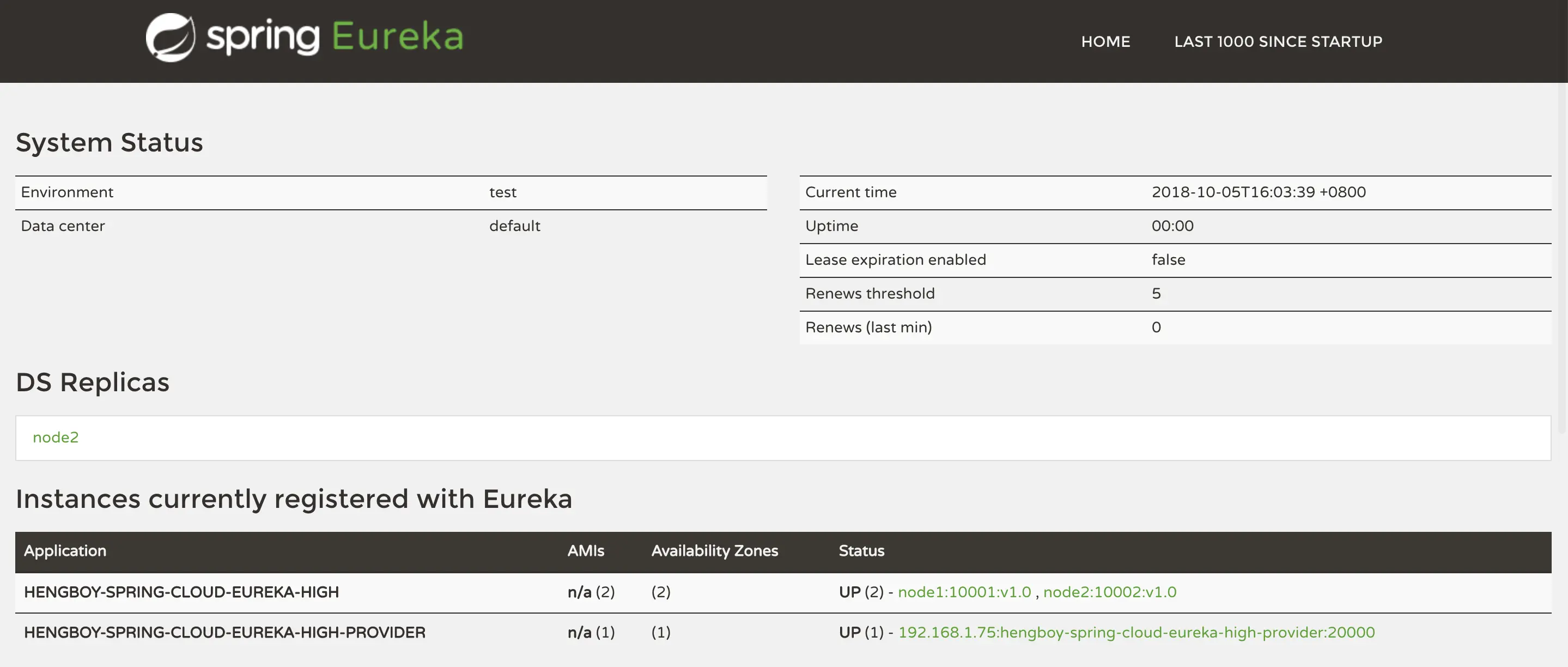Click the Application column header
The height and width of the screenshot is (667, 1568).
pos(65,551)
